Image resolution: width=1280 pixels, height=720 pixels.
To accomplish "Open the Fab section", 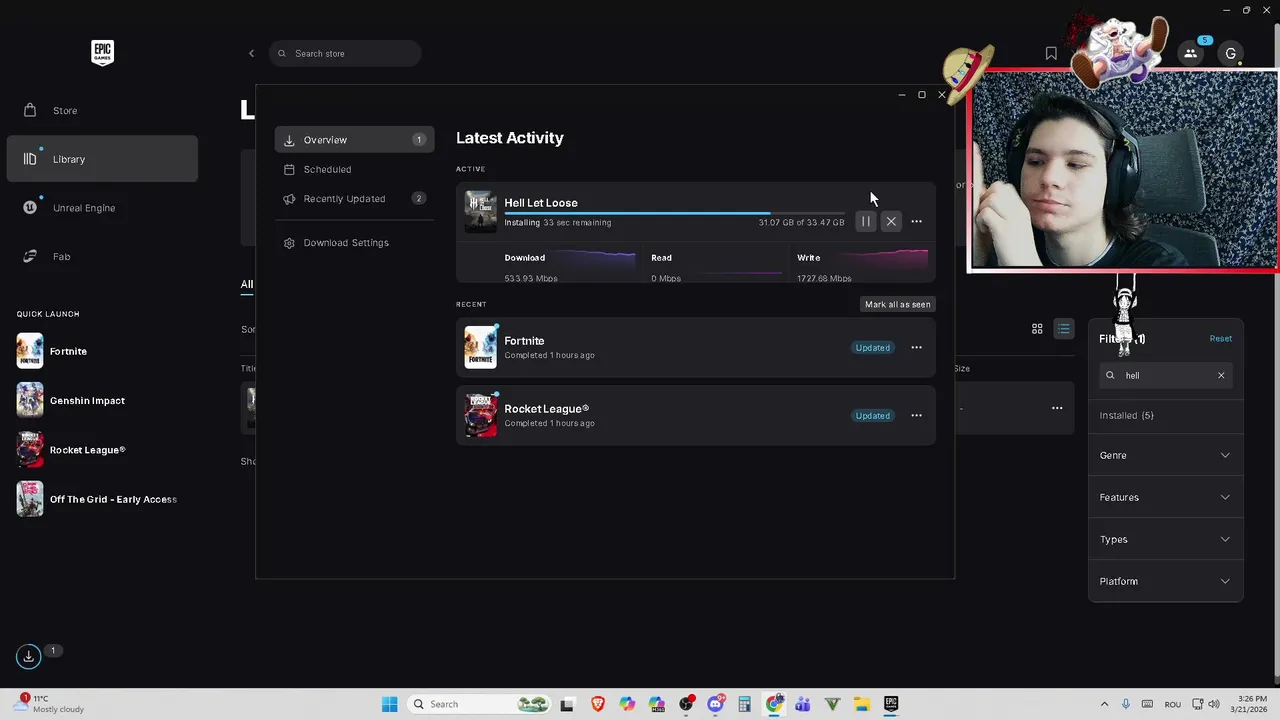I will [x=102, y=257].
